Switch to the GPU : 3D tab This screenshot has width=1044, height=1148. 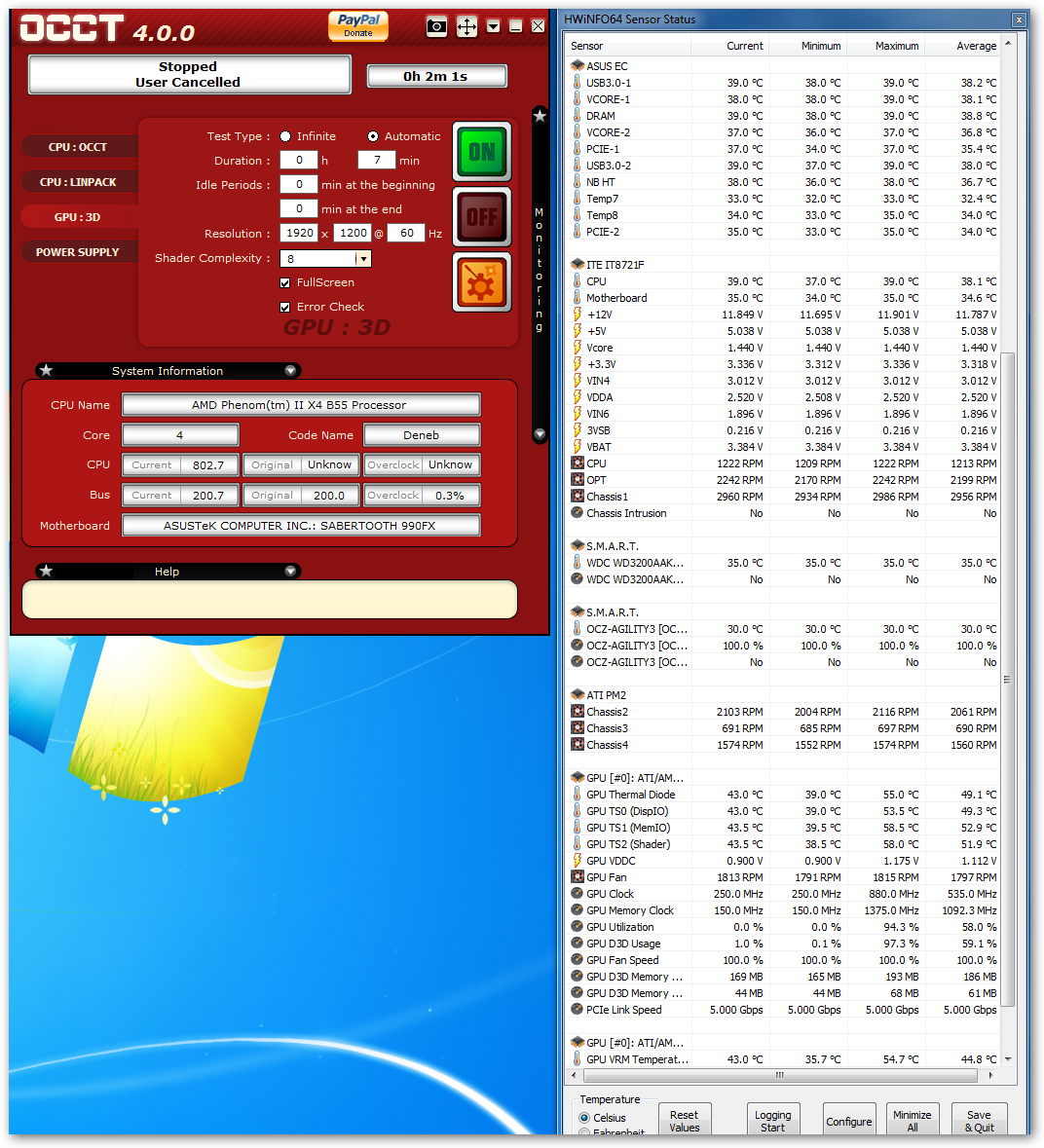pyautogui.click(x=78, y=217)
